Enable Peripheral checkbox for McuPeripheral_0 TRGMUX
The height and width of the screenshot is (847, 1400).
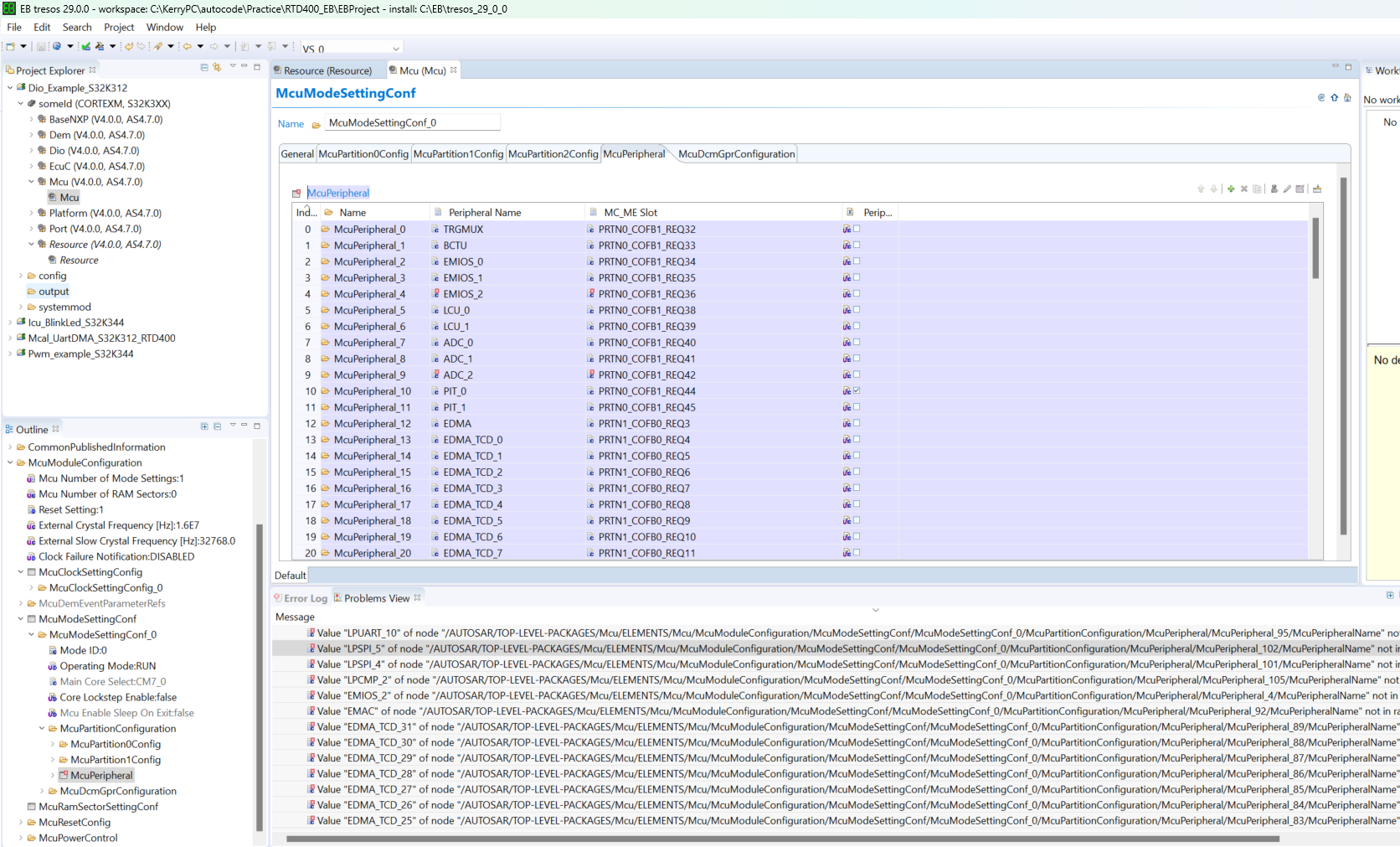coord(857,229)
